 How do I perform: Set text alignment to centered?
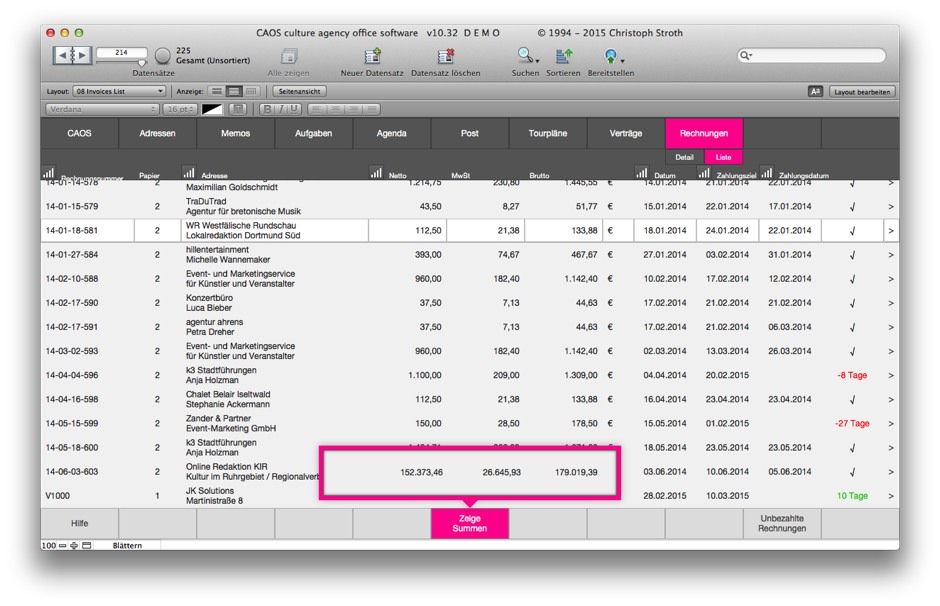(x=335, y=109)
